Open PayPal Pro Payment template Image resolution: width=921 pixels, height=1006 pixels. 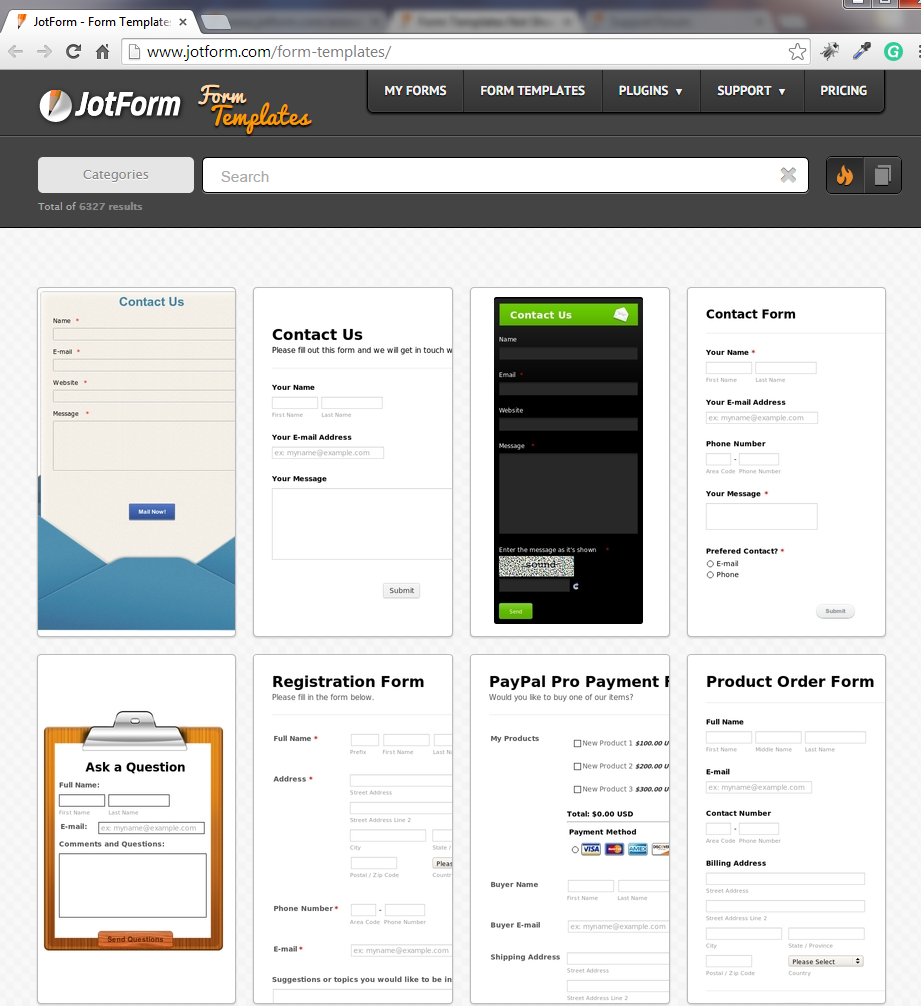click(570, 829)
